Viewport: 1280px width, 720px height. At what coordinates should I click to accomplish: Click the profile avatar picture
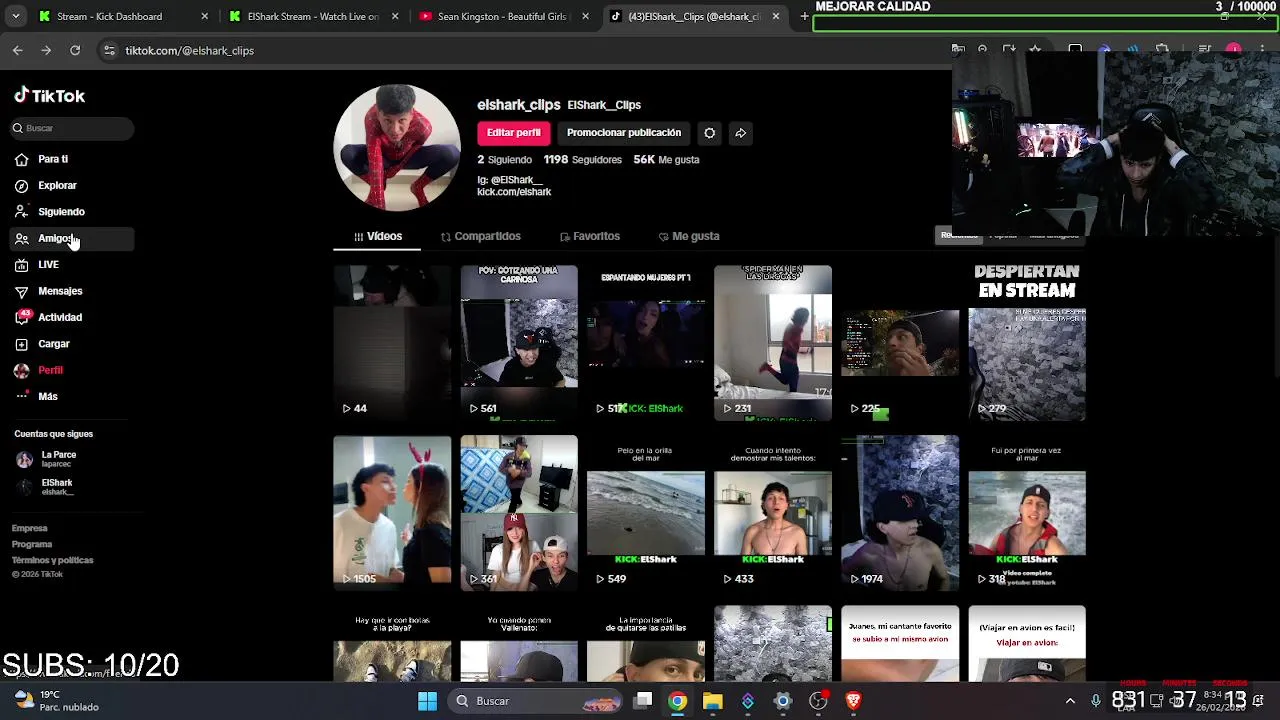(397, 147)
